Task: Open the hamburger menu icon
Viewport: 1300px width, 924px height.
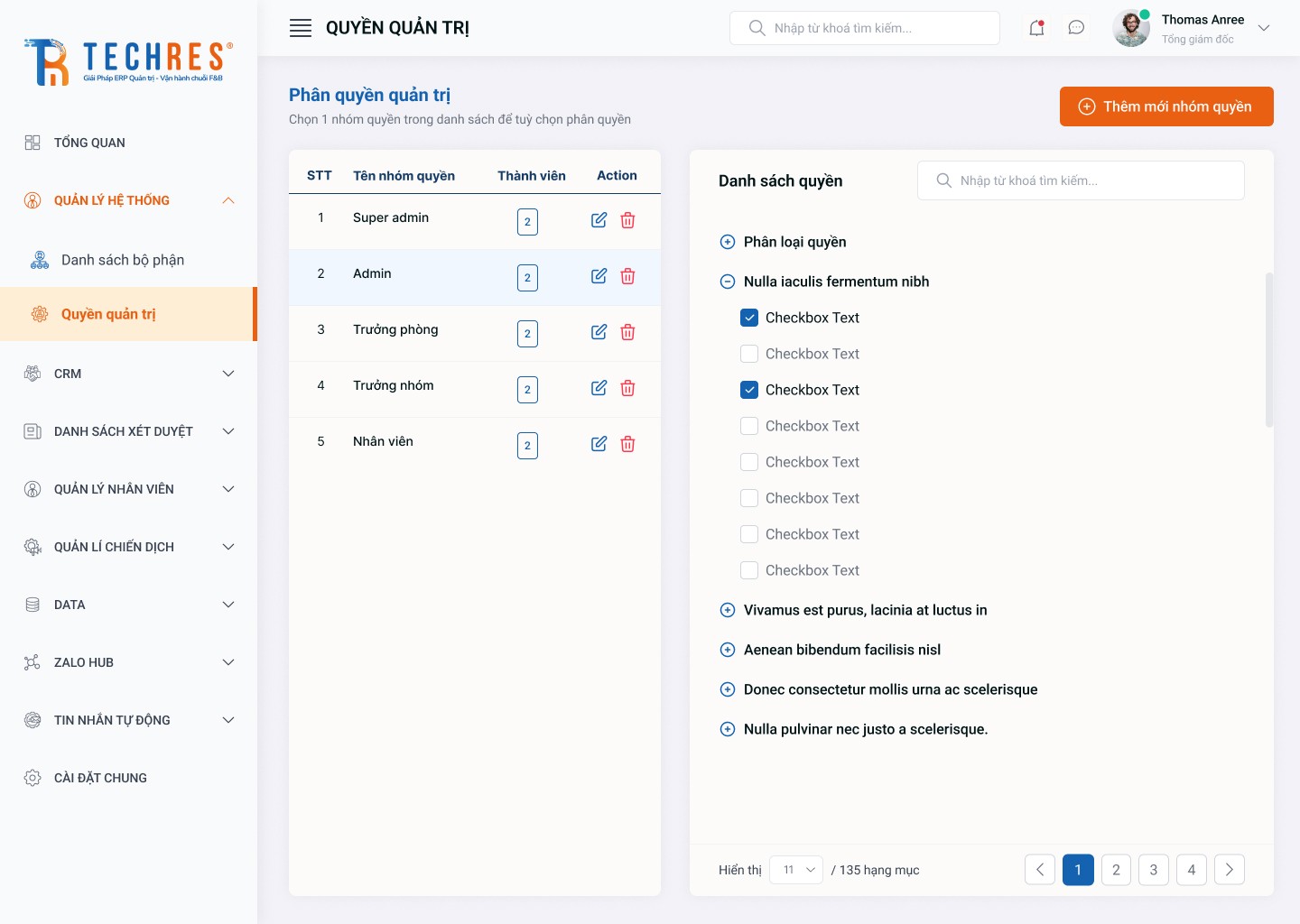Action: (x=301, y=28)
